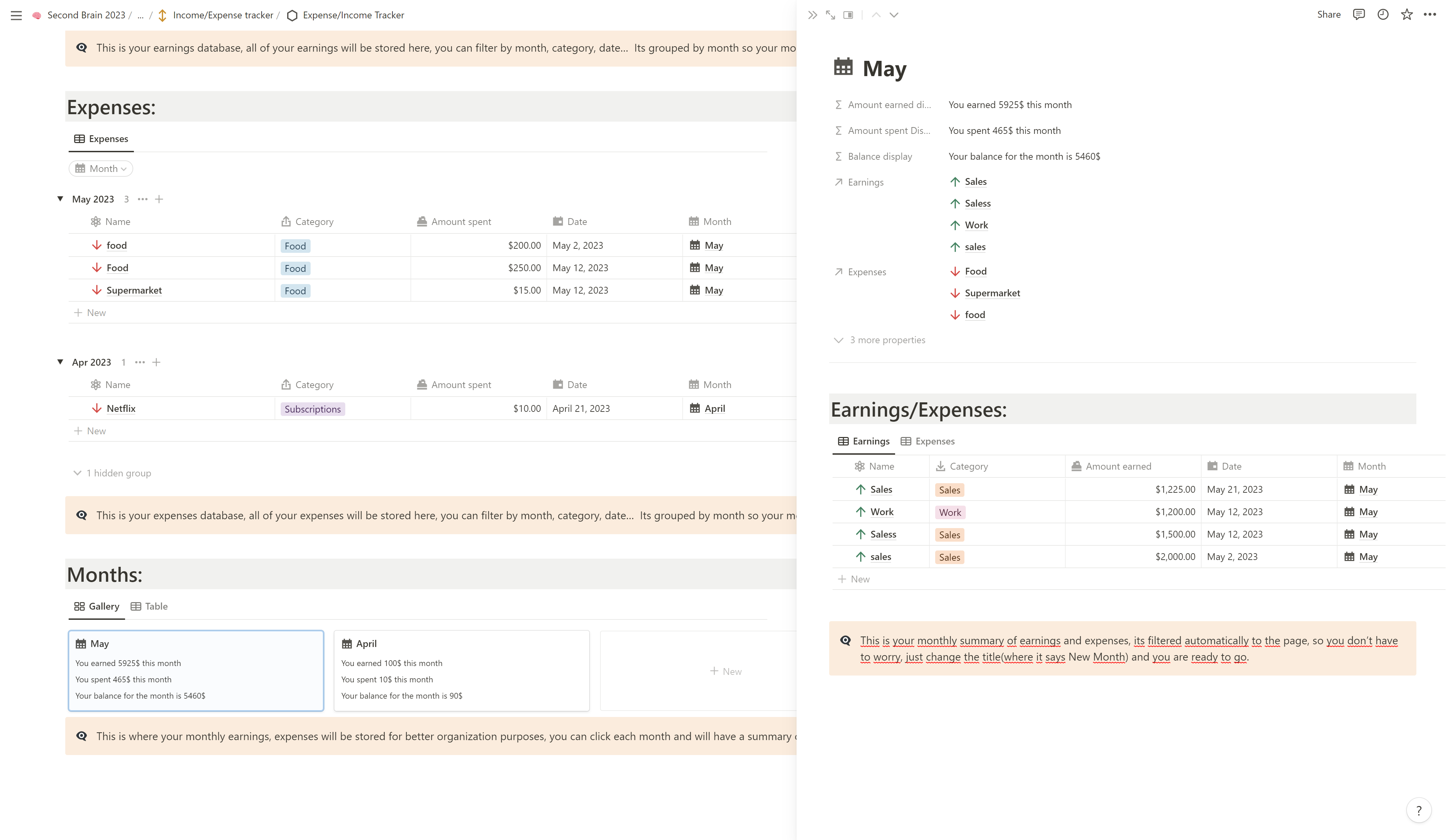Close the side peek panel
Image resolution: width=1449 pixels, height=840 pixels.
(x=812, y=15)
